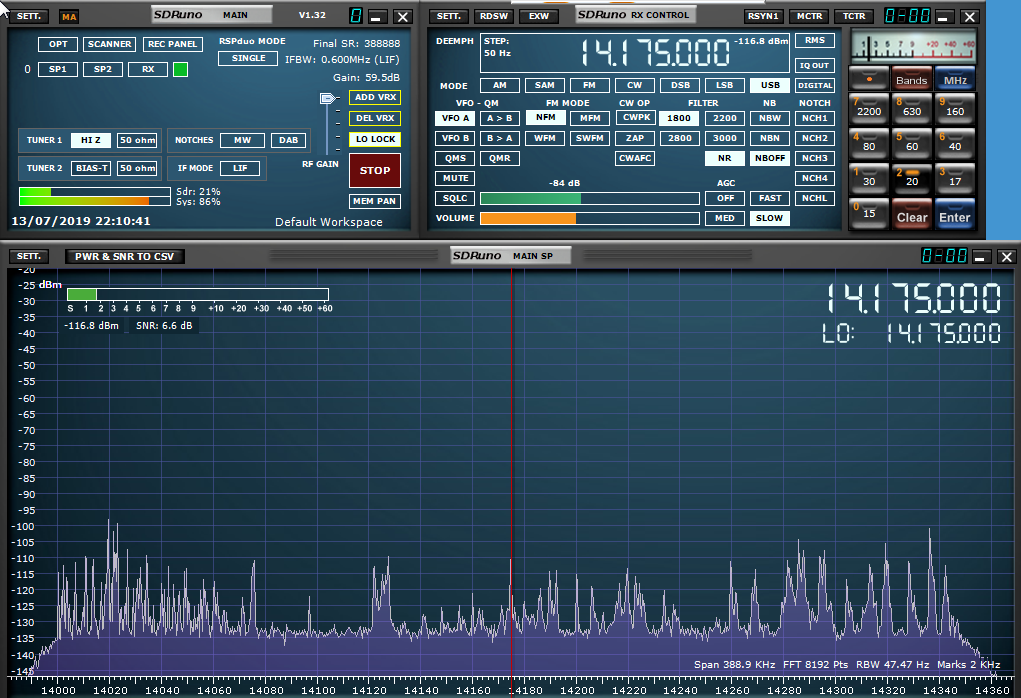Click PWR & SNR TO CSV button
Viewport: 1021px width, 698px height.
pyautogui.click(x=124, y=257)
